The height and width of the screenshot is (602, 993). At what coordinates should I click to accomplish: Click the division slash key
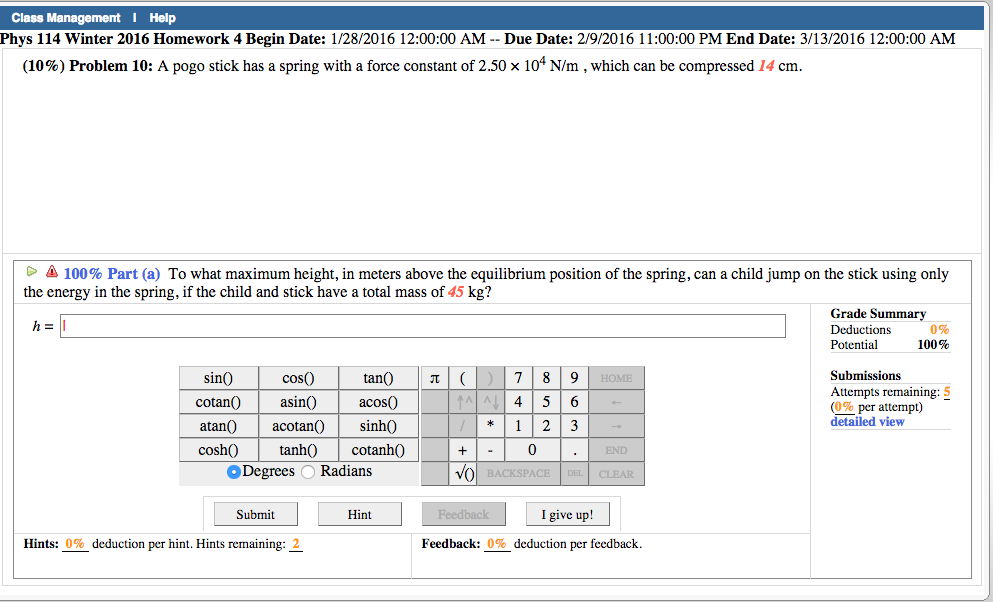pos(462,426)
